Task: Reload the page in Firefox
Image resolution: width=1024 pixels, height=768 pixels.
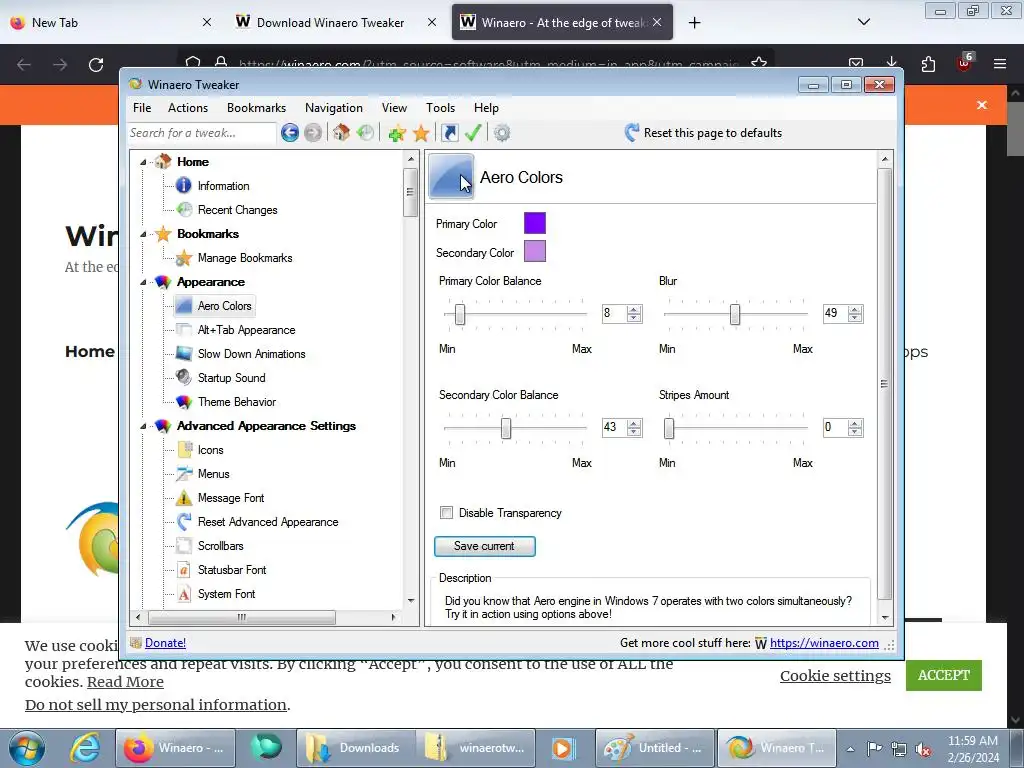Action: pos(96,64)
